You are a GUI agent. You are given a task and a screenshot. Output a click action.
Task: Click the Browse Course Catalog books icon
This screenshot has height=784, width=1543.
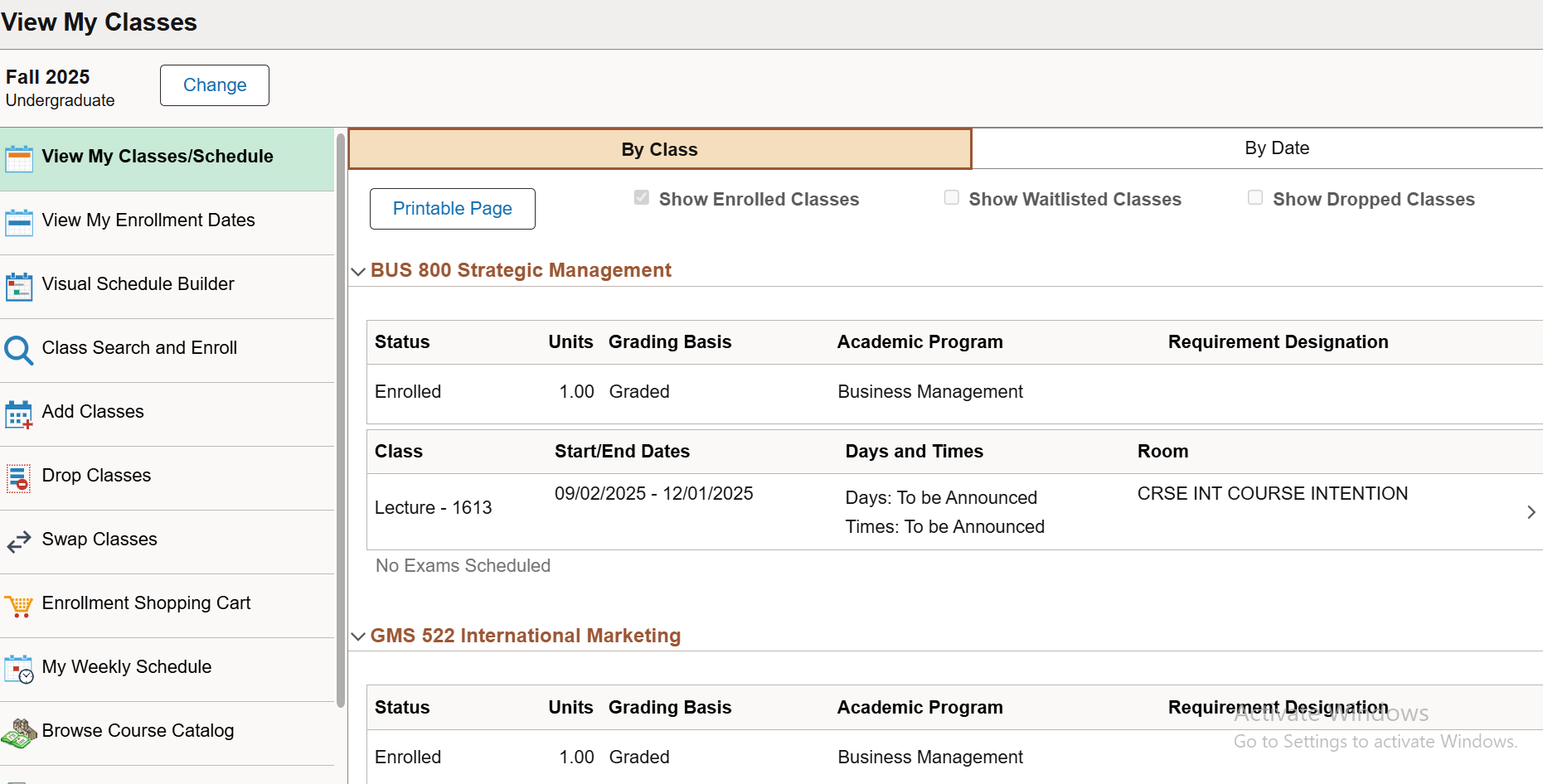[x=19, y=732]
